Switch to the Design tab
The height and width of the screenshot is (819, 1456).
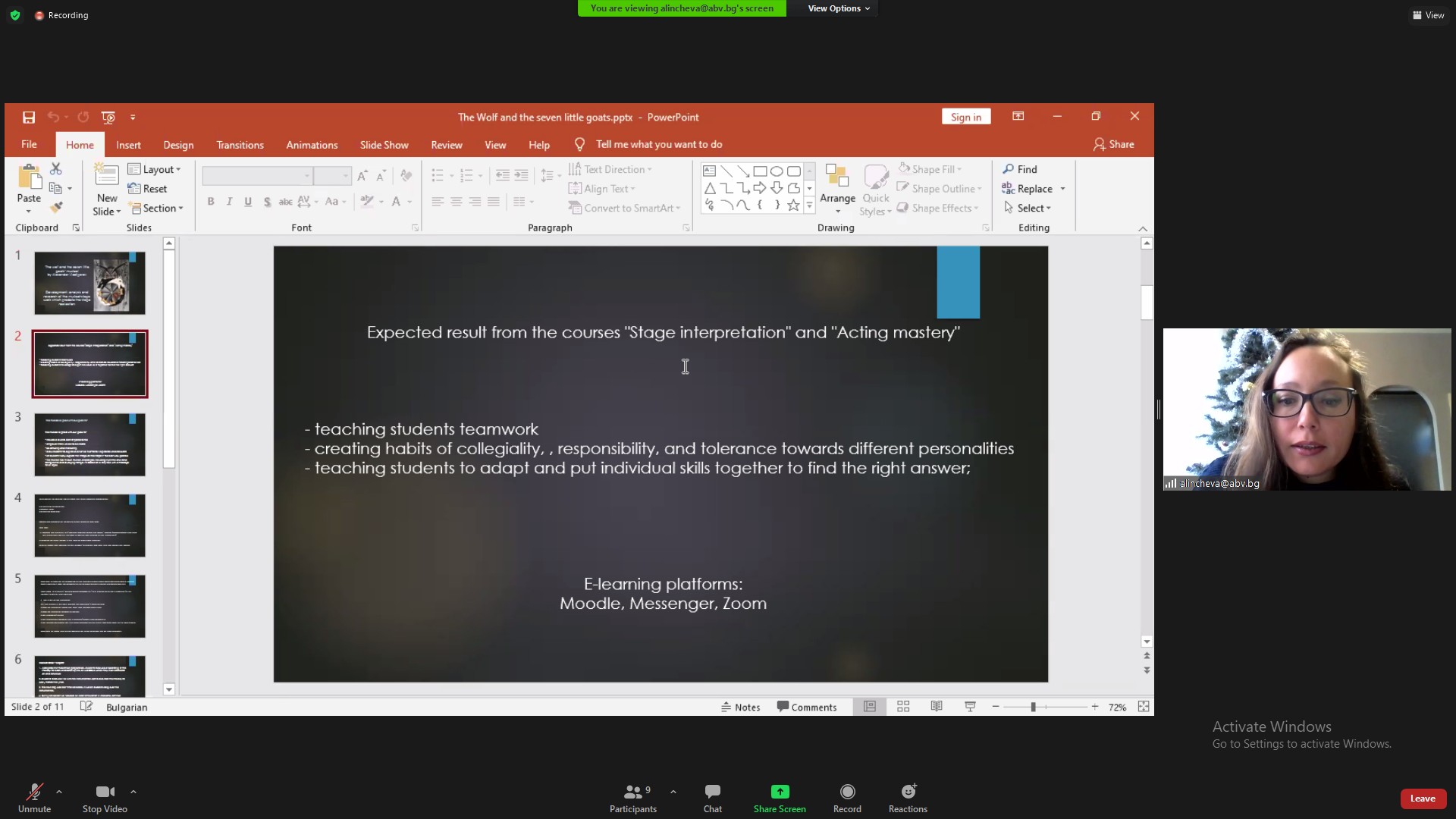(178, 145)
